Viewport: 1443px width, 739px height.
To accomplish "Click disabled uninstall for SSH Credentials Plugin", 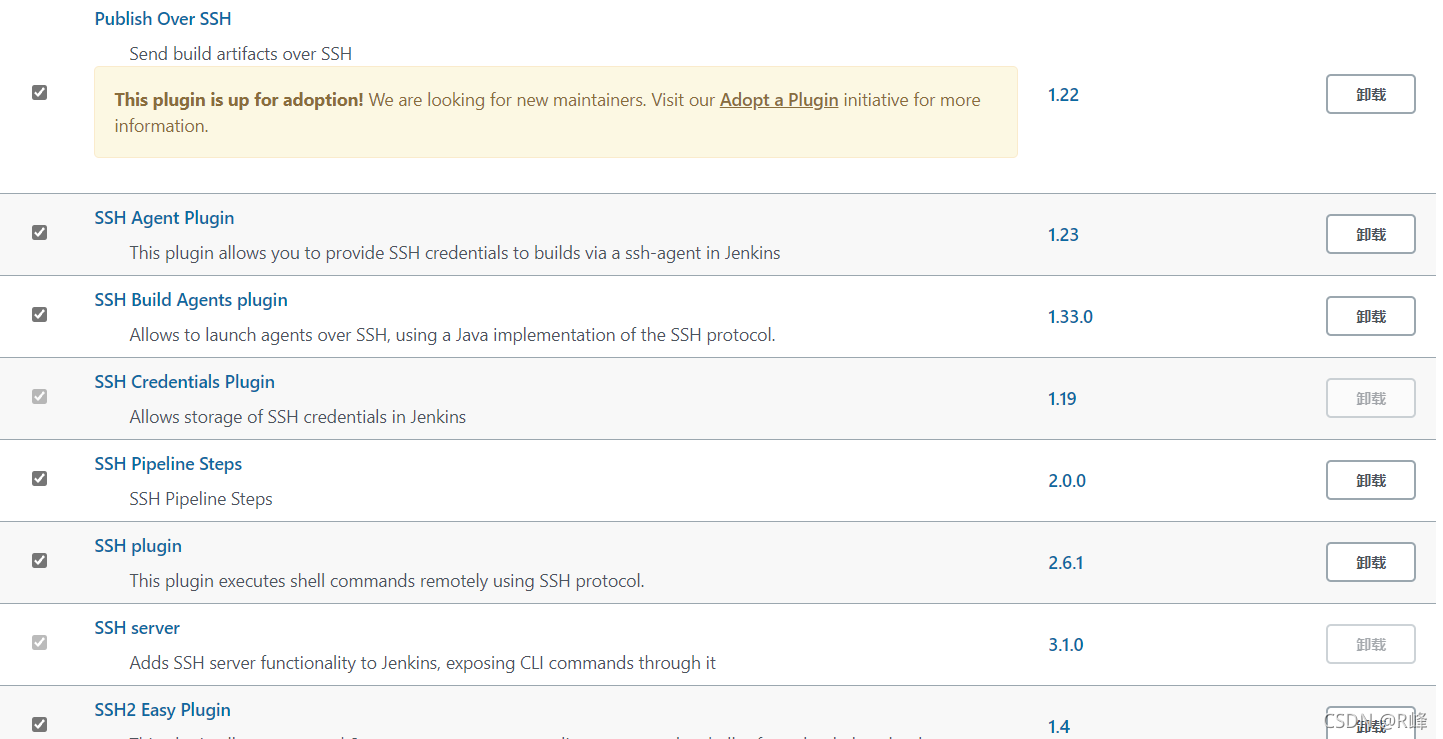I will click(1371, 398).
